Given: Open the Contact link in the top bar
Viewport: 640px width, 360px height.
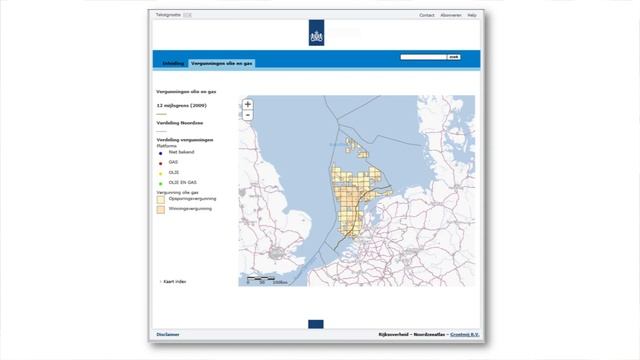Looking at the screenshot, I should click(x=427, y=15).
